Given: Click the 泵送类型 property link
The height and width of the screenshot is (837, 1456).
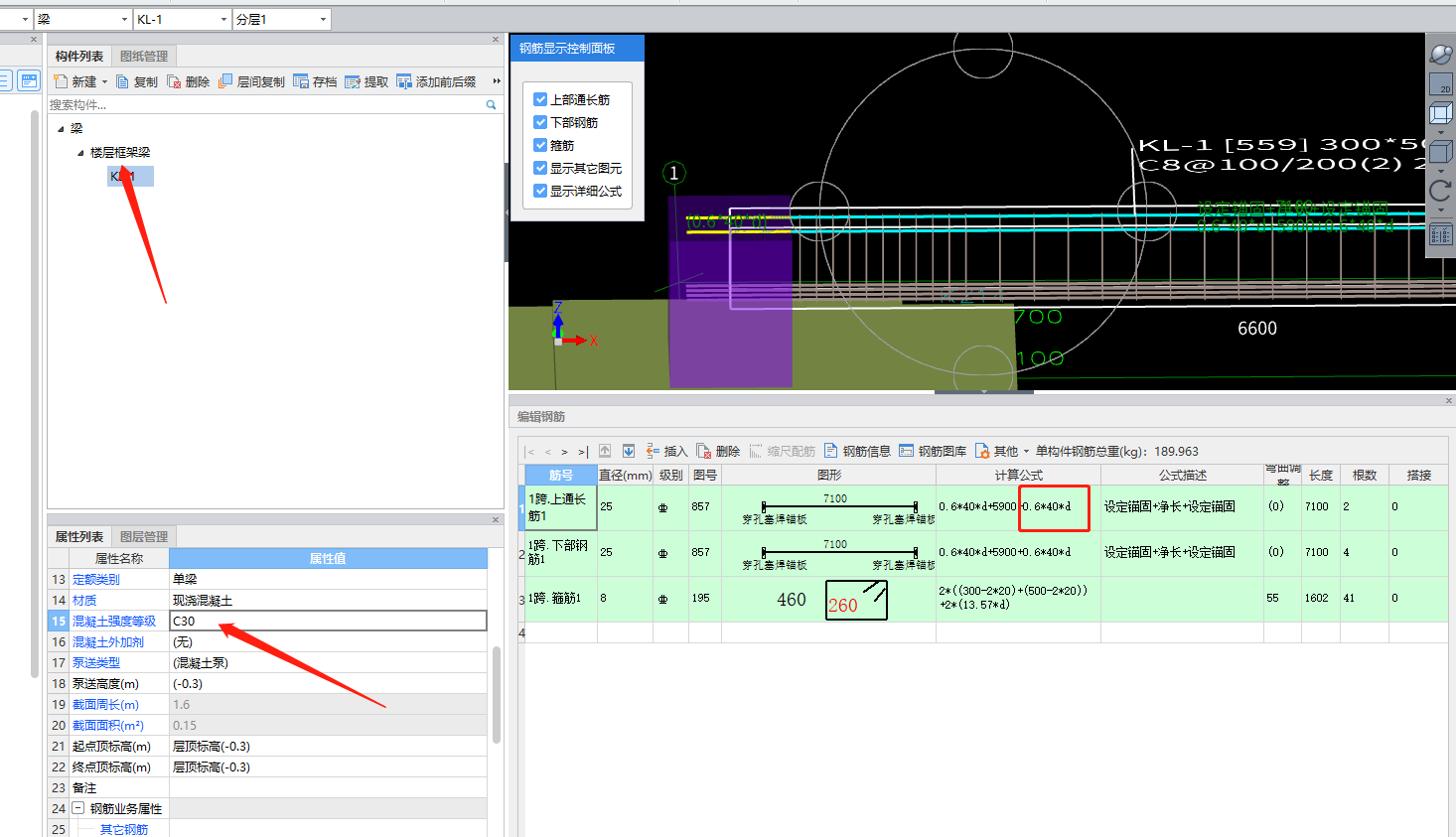Looking at the screenshot, I should tap(95, 663).
